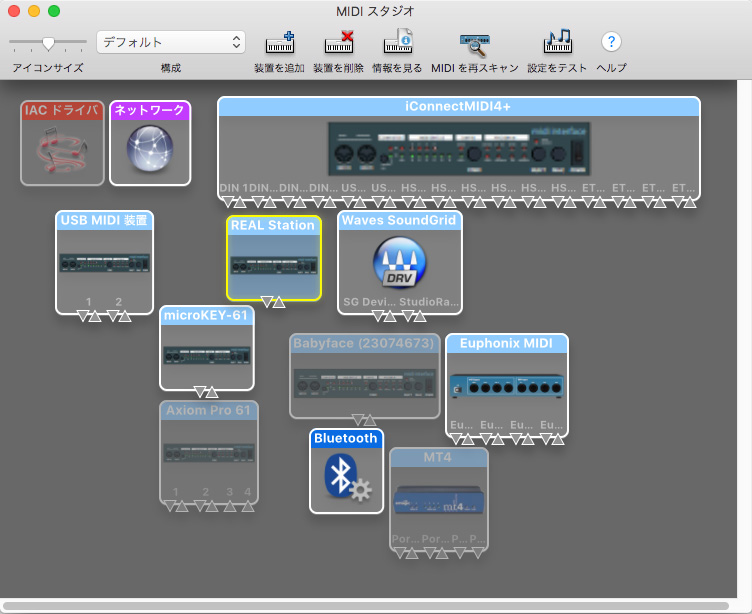752x614 pixels.
Task: Select the ネットワーク network device icon
Action: click(x=150, y=148)
